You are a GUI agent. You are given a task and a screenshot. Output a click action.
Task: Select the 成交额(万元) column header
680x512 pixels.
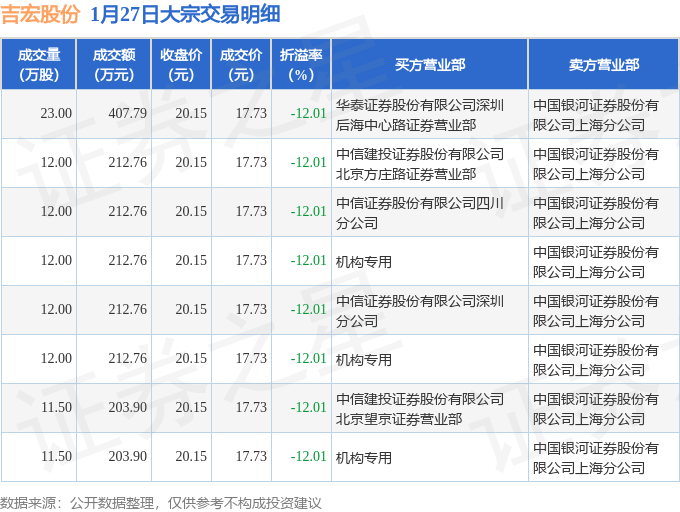click(x=114, y=65)
